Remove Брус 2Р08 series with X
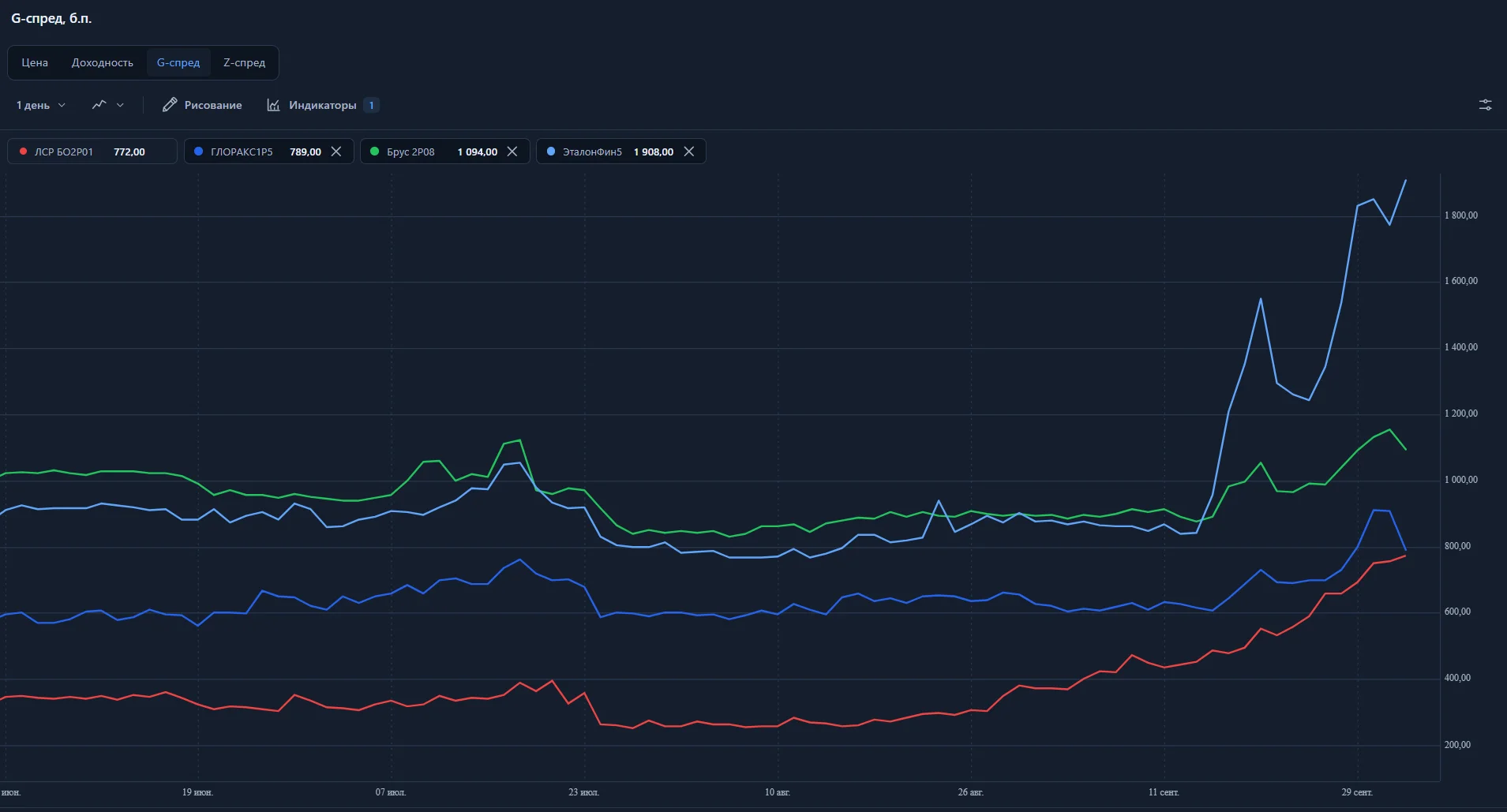 (x=512, y=152)
